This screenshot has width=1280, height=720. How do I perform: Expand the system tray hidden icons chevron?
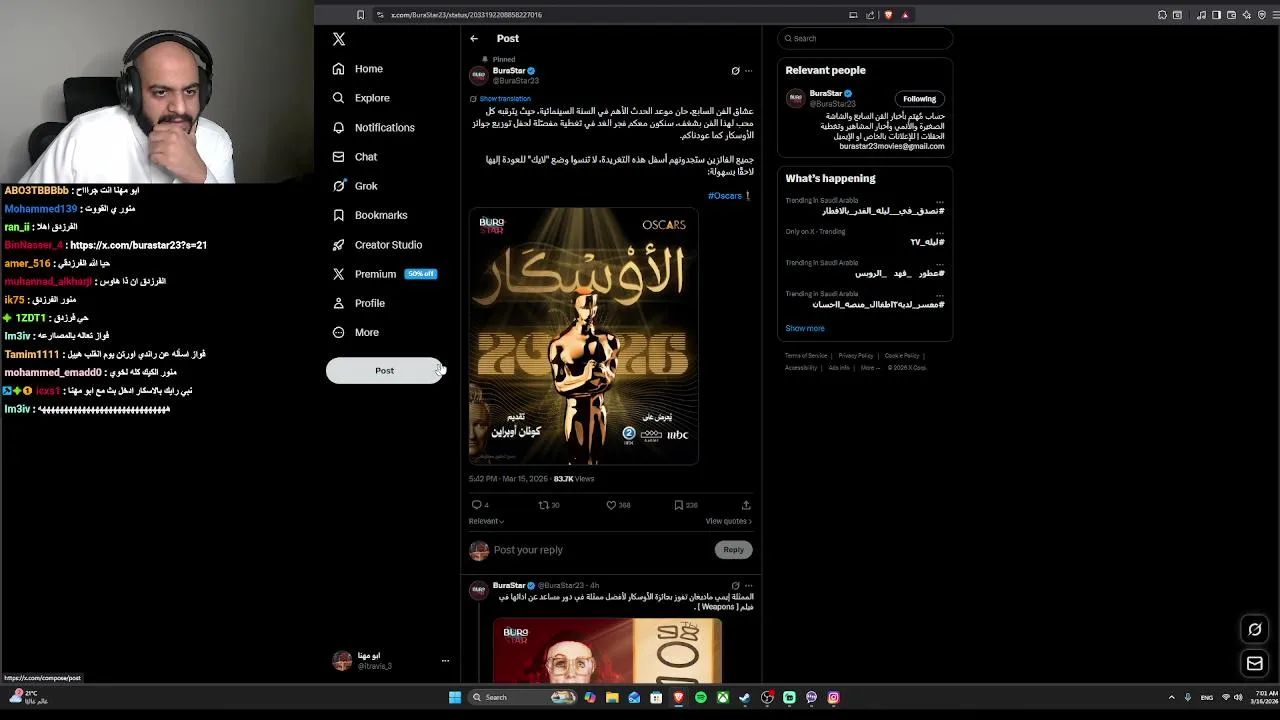tap(1171, 697)
